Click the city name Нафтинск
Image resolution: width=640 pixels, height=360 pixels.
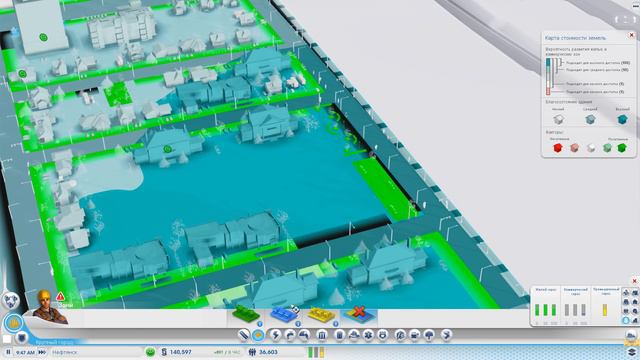(64, 352)
